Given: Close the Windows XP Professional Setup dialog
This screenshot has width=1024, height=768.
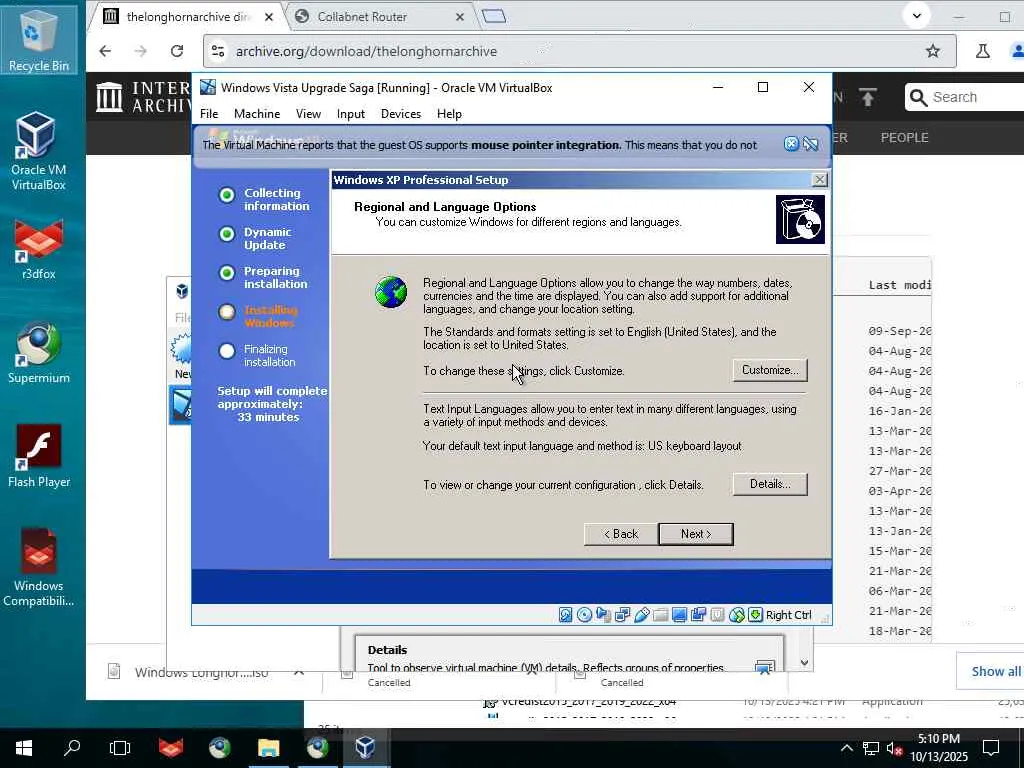Looking at the screenshot, I should (819, 180).
